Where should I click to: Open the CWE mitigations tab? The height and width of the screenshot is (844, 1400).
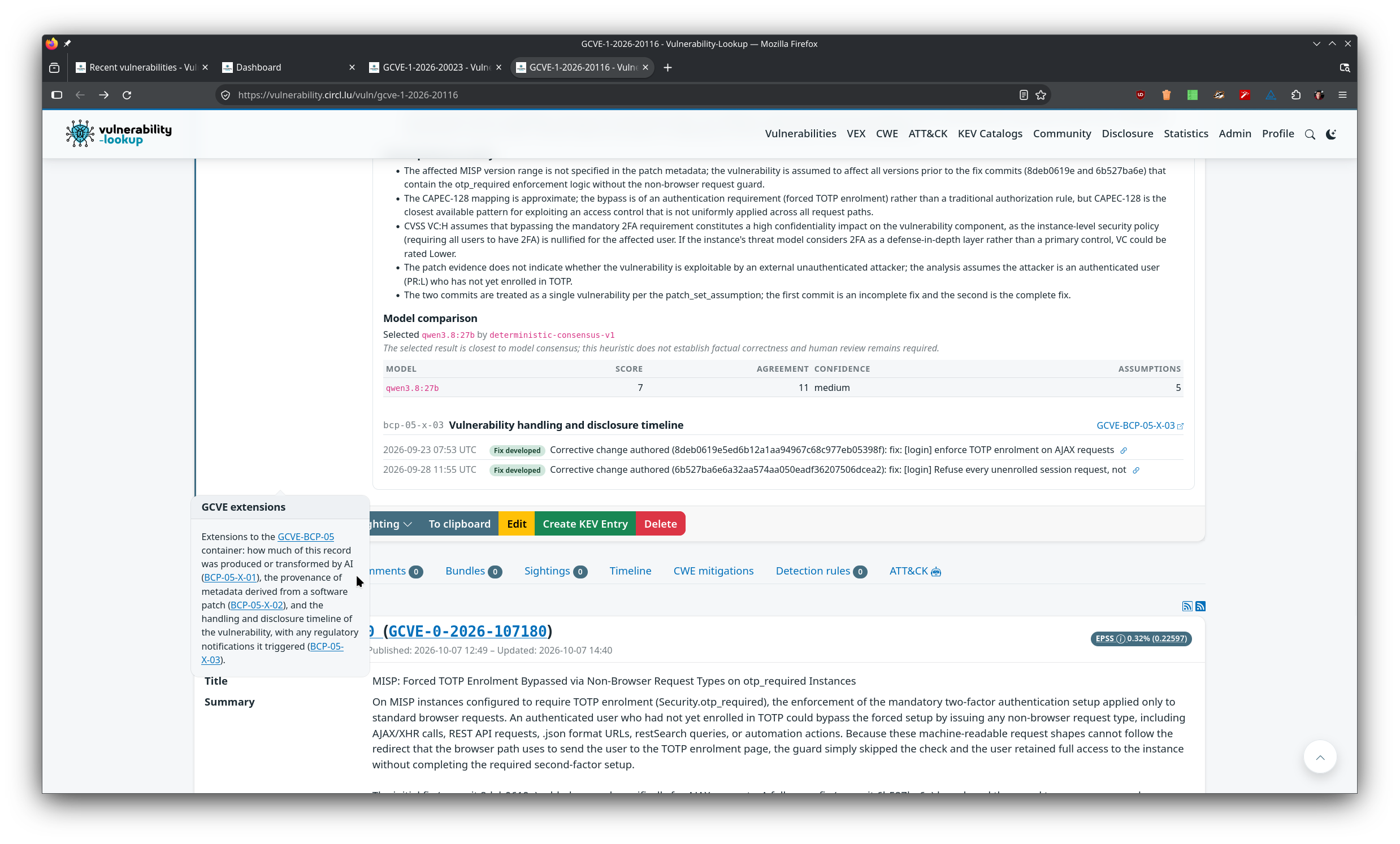click(713, 571)
